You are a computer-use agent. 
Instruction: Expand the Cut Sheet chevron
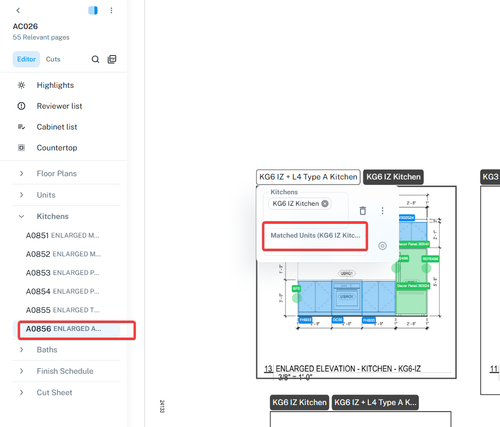coord(21,392)
